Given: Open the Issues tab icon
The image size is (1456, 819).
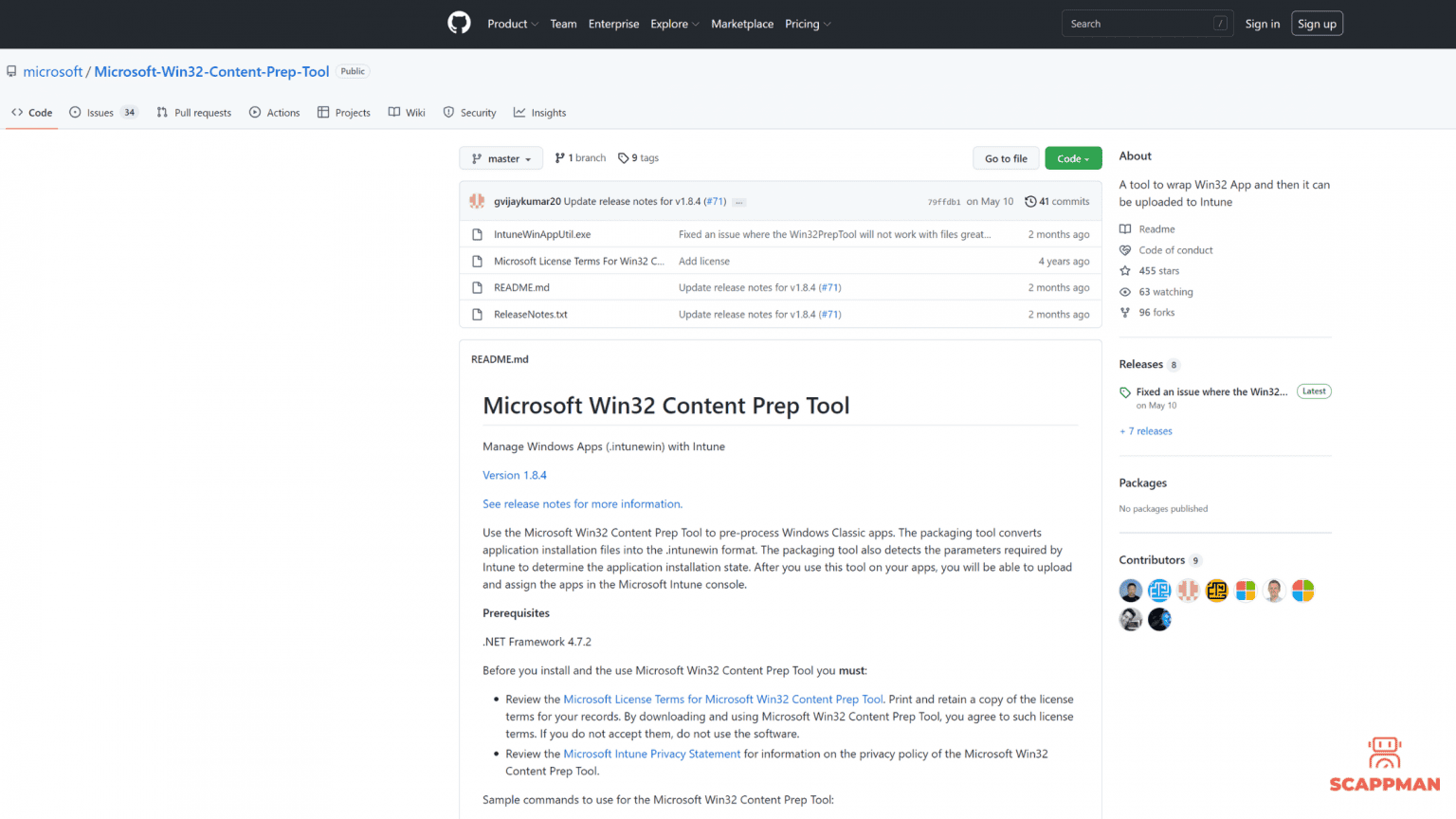Looking at the screenshot, I should coord(76,112).
